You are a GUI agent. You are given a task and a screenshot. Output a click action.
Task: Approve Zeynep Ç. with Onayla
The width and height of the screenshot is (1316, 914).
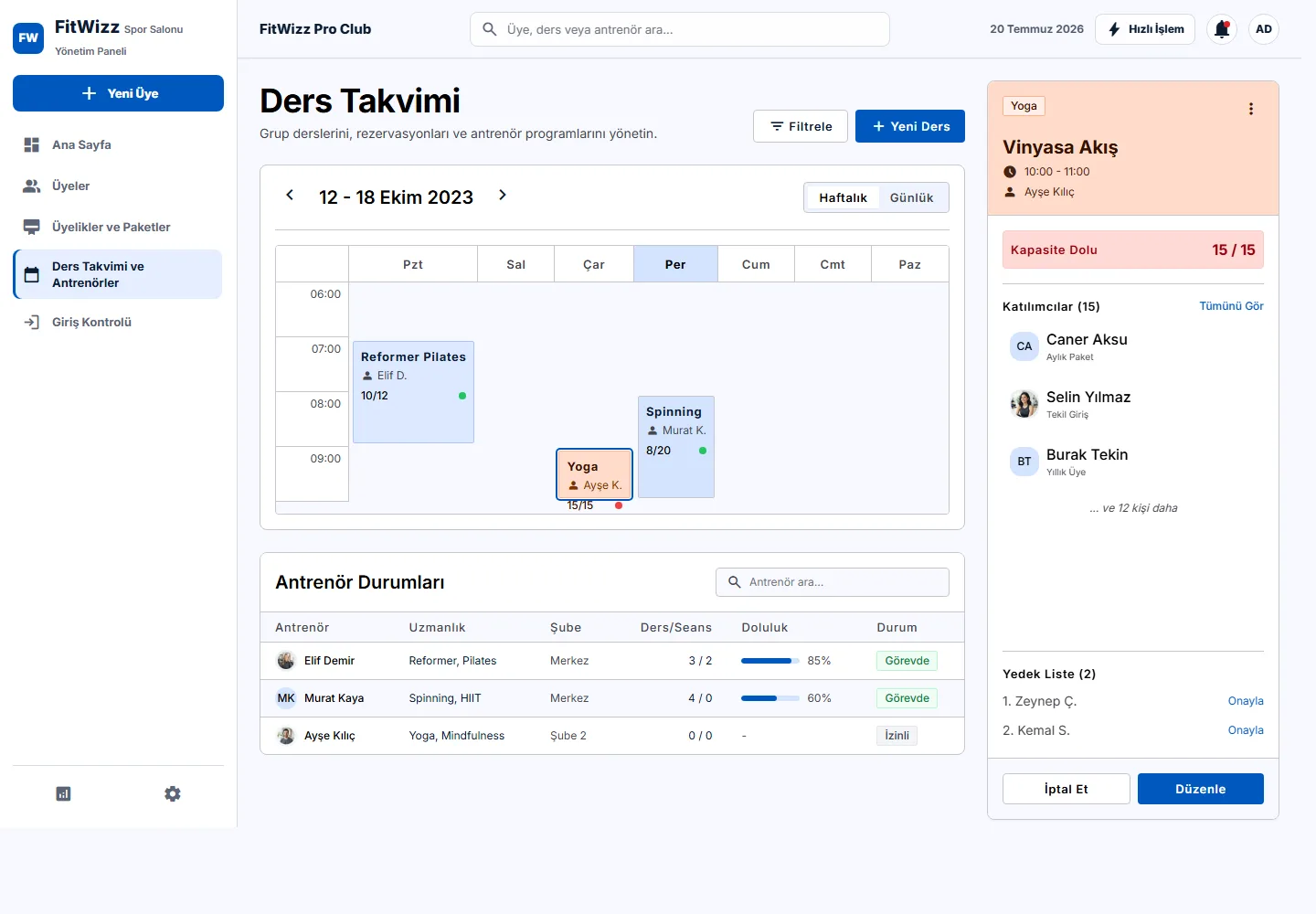(1246, 701)
